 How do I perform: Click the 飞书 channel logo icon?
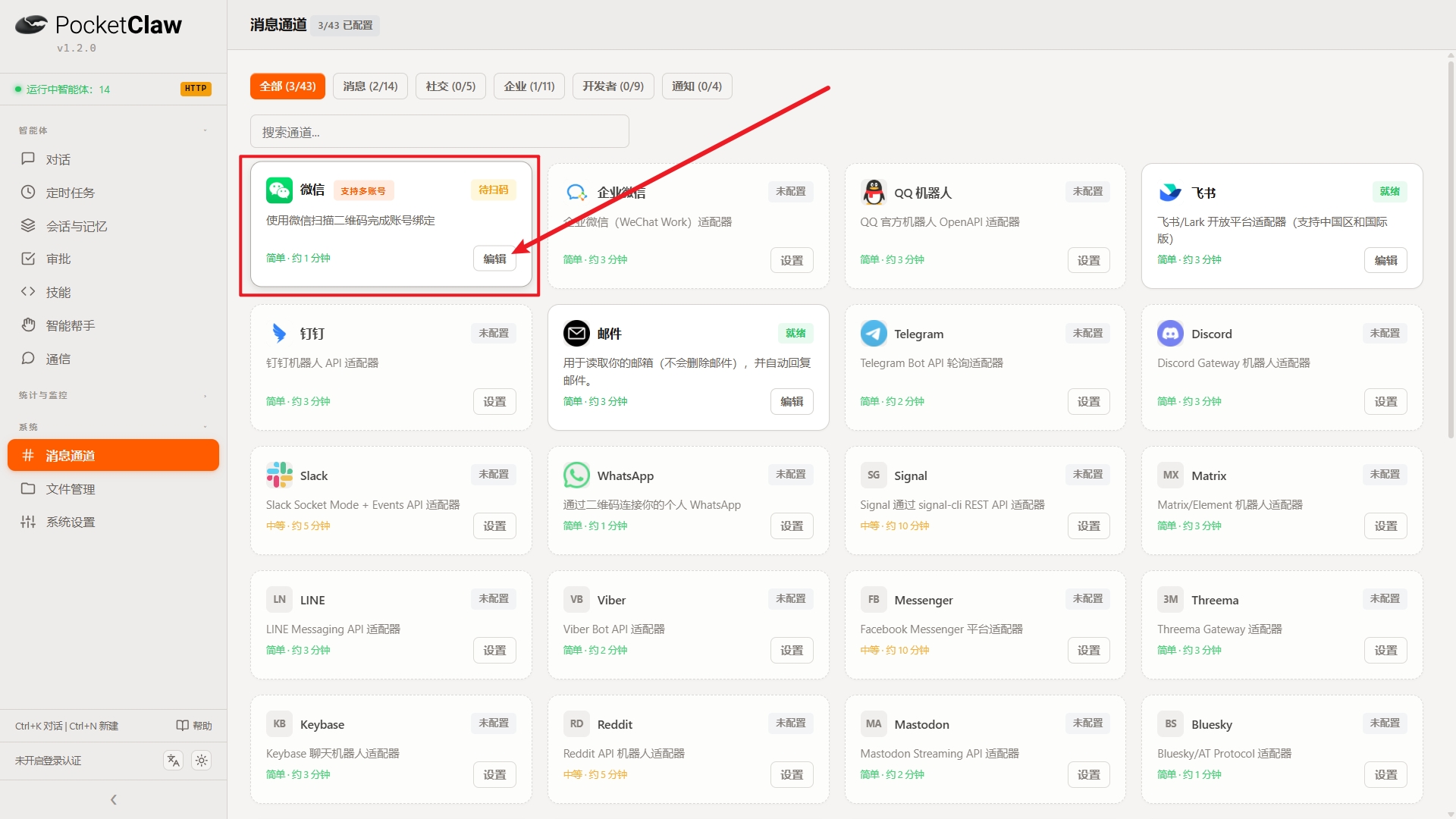click(x=1170, y=192)
